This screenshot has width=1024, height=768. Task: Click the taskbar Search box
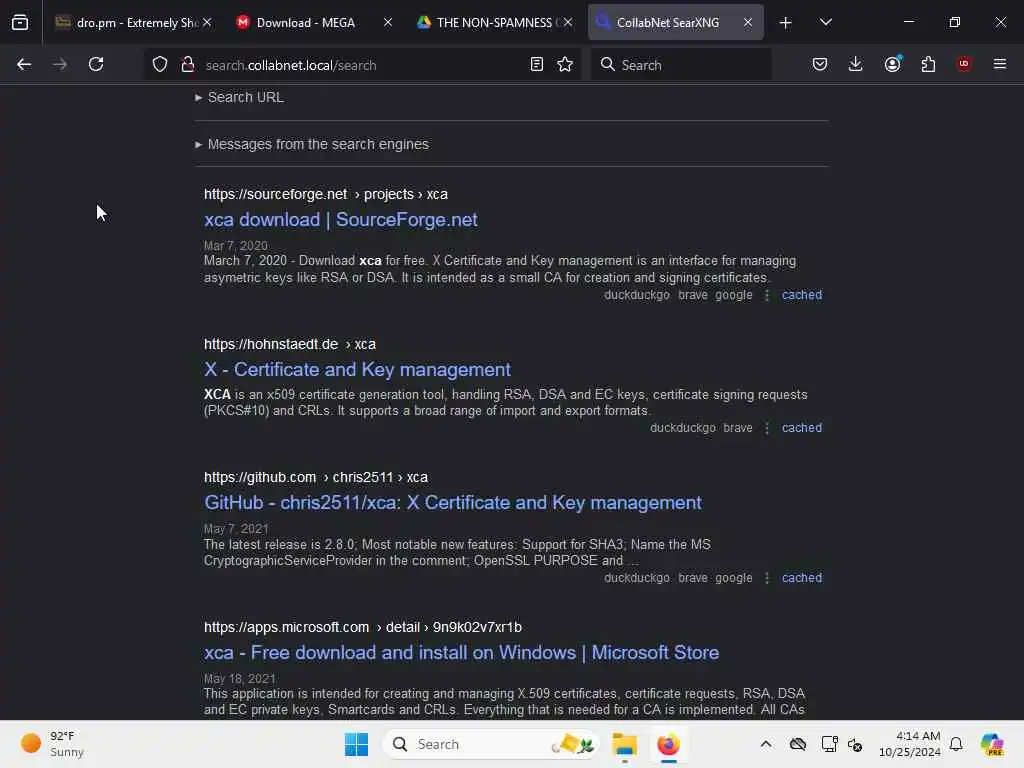[490, 744]
